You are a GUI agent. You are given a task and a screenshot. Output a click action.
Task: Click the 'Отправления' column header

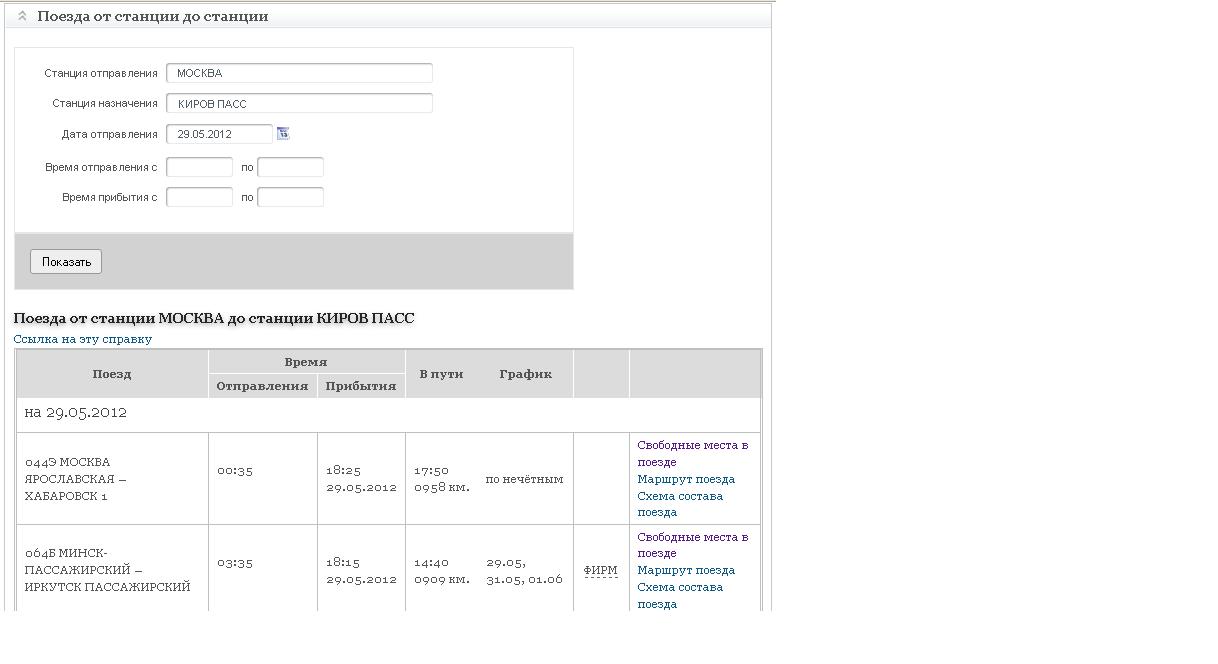coord(262,386)
